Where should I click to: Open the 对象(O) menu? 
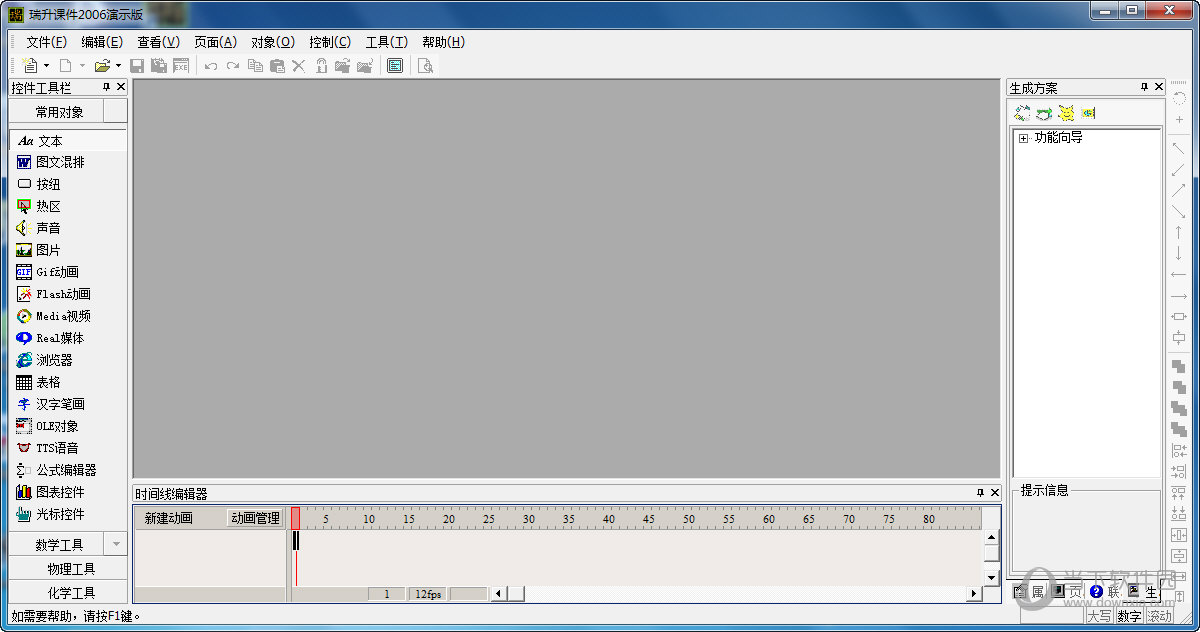(273, 42)
